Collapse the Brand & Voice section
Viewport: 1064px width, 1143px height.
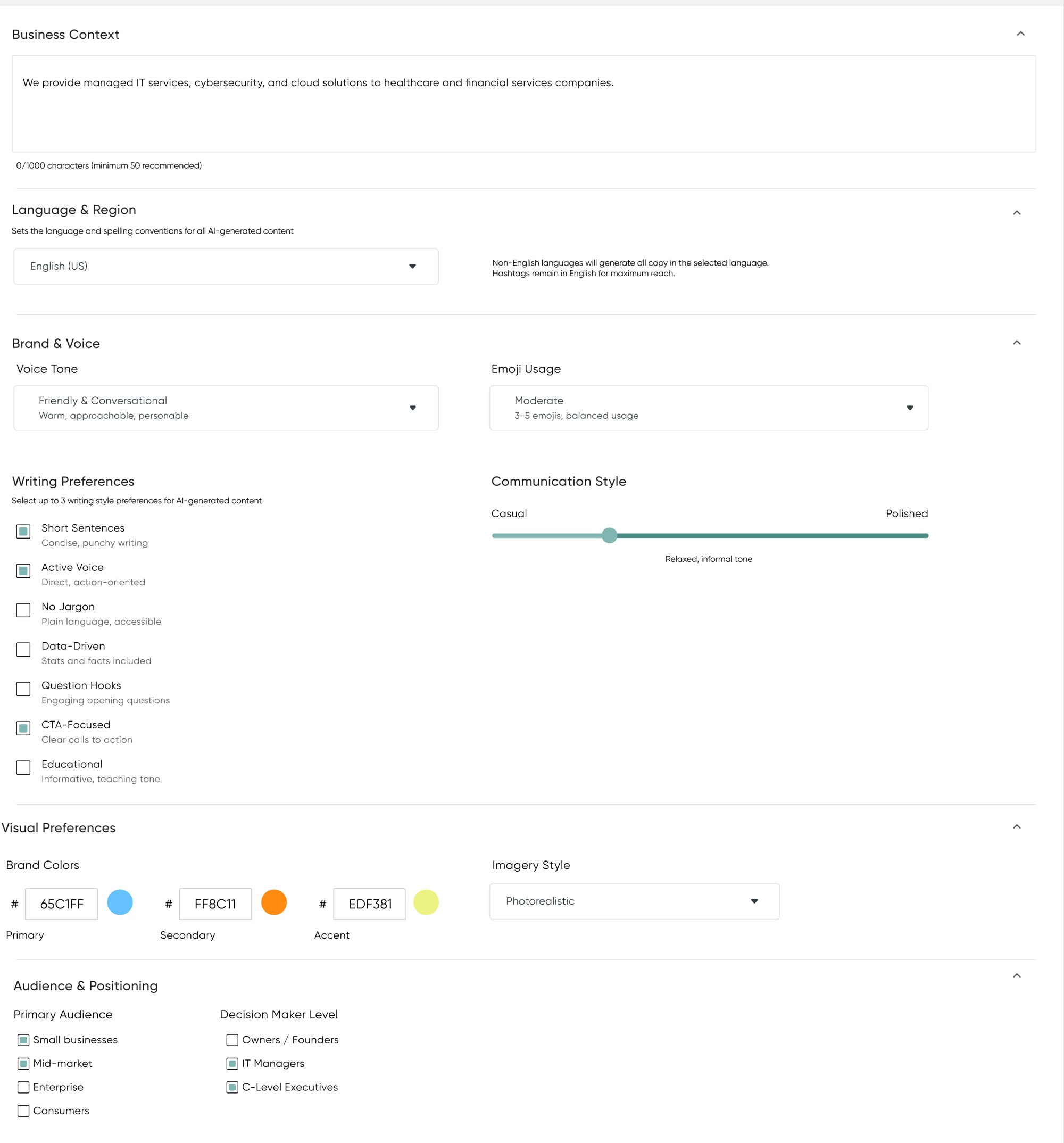1017,342
